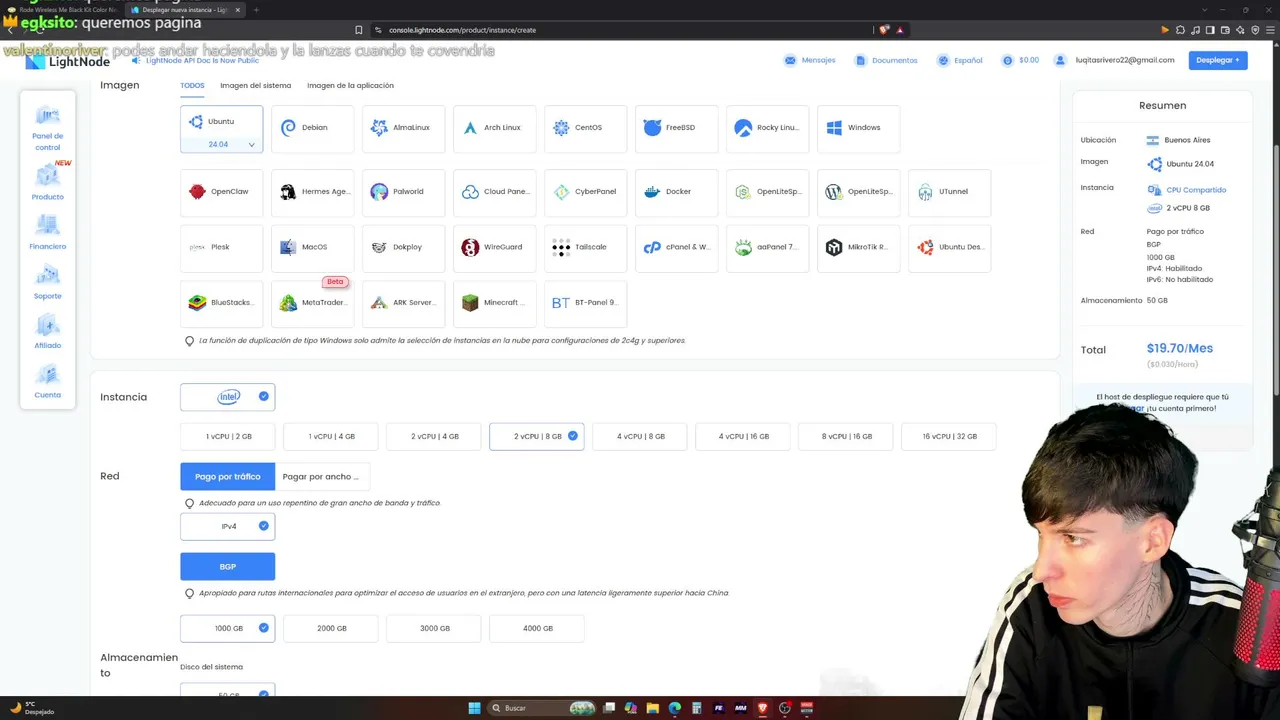Switch to the TODOS image tab

coord(192,86)
